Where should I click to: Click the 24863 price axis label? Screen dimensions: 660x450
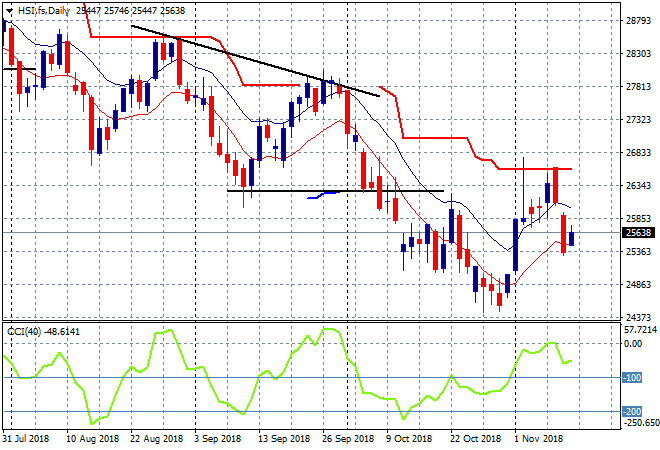[638, 285]
